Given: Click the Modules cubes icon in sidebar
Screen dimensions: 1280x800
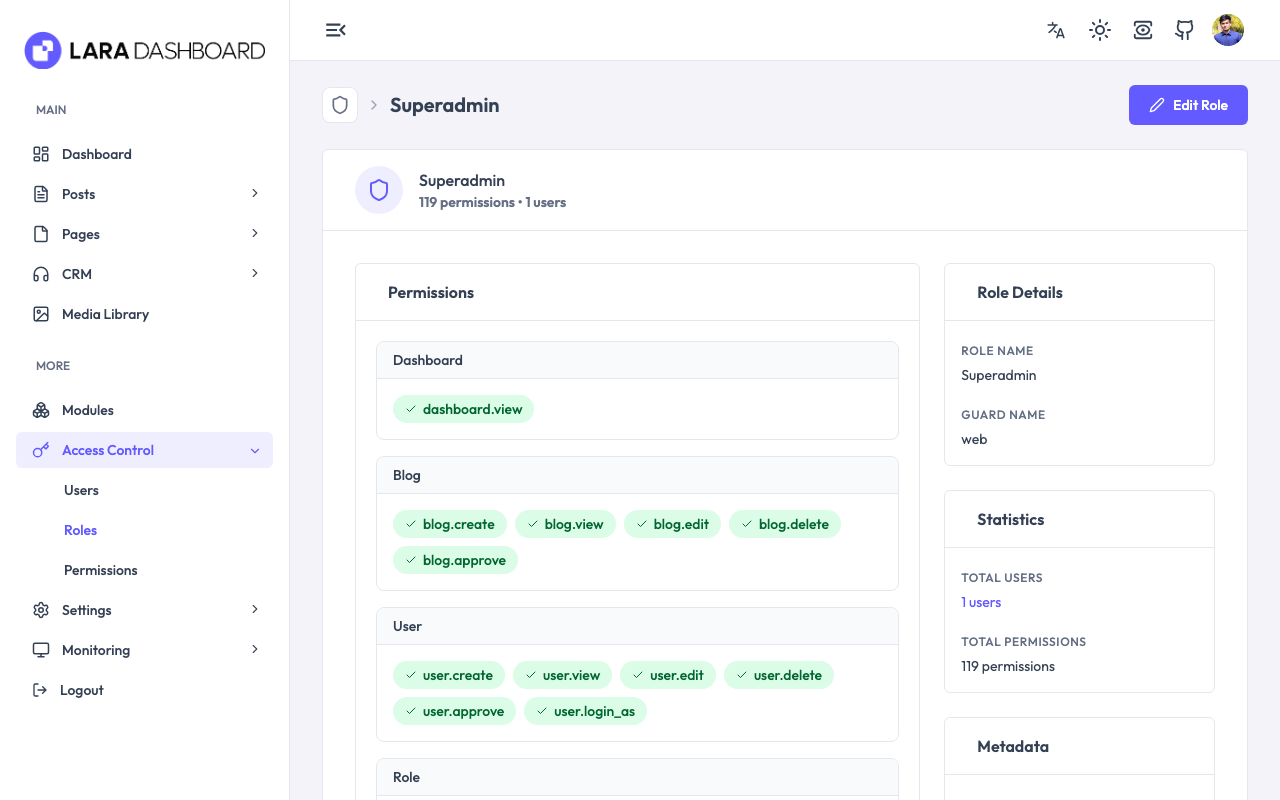Looking at the screenshot, I should pos(41,410).
